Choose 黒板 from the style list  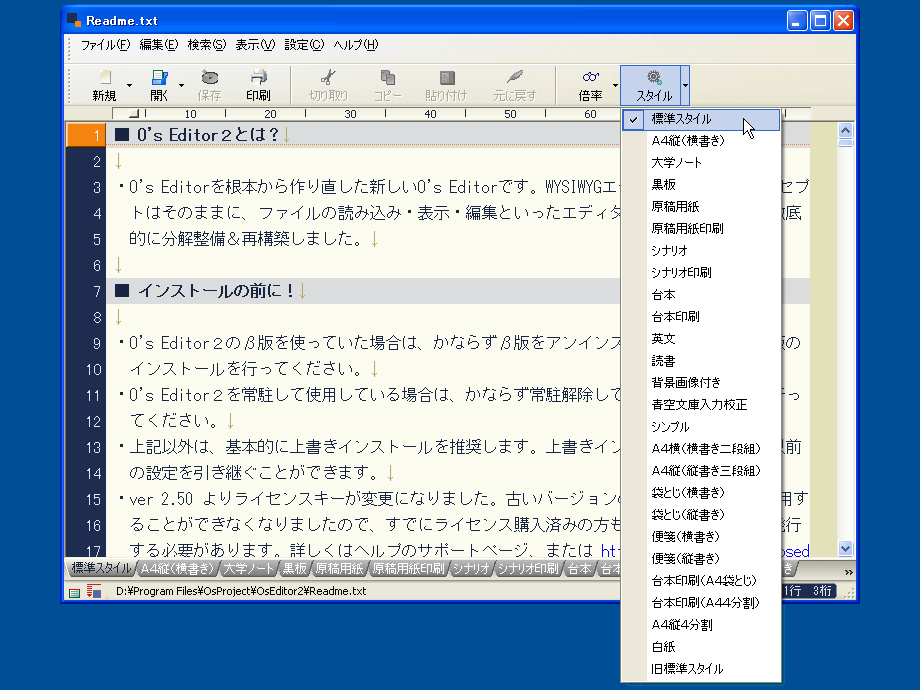pyautogui.click(x=701, y=185)
